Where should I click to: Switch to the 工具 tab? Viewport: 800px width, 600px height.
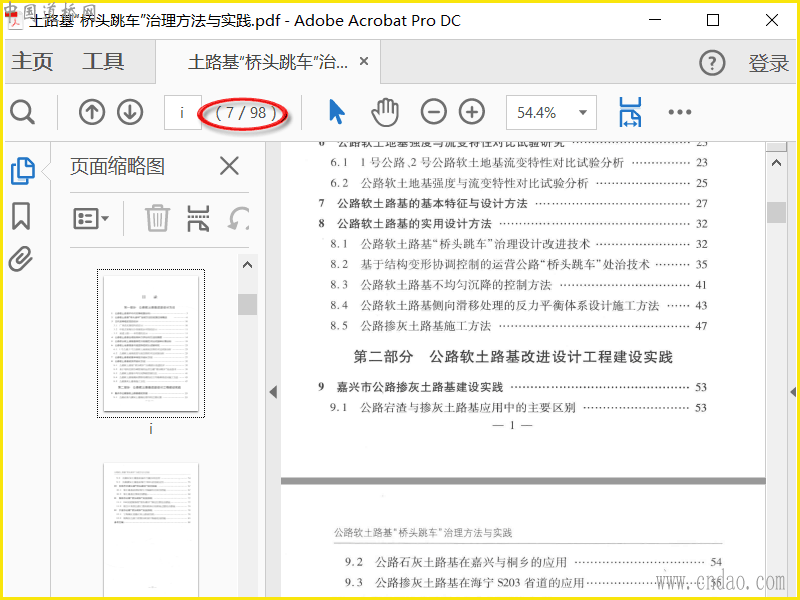tap(103, 62)
